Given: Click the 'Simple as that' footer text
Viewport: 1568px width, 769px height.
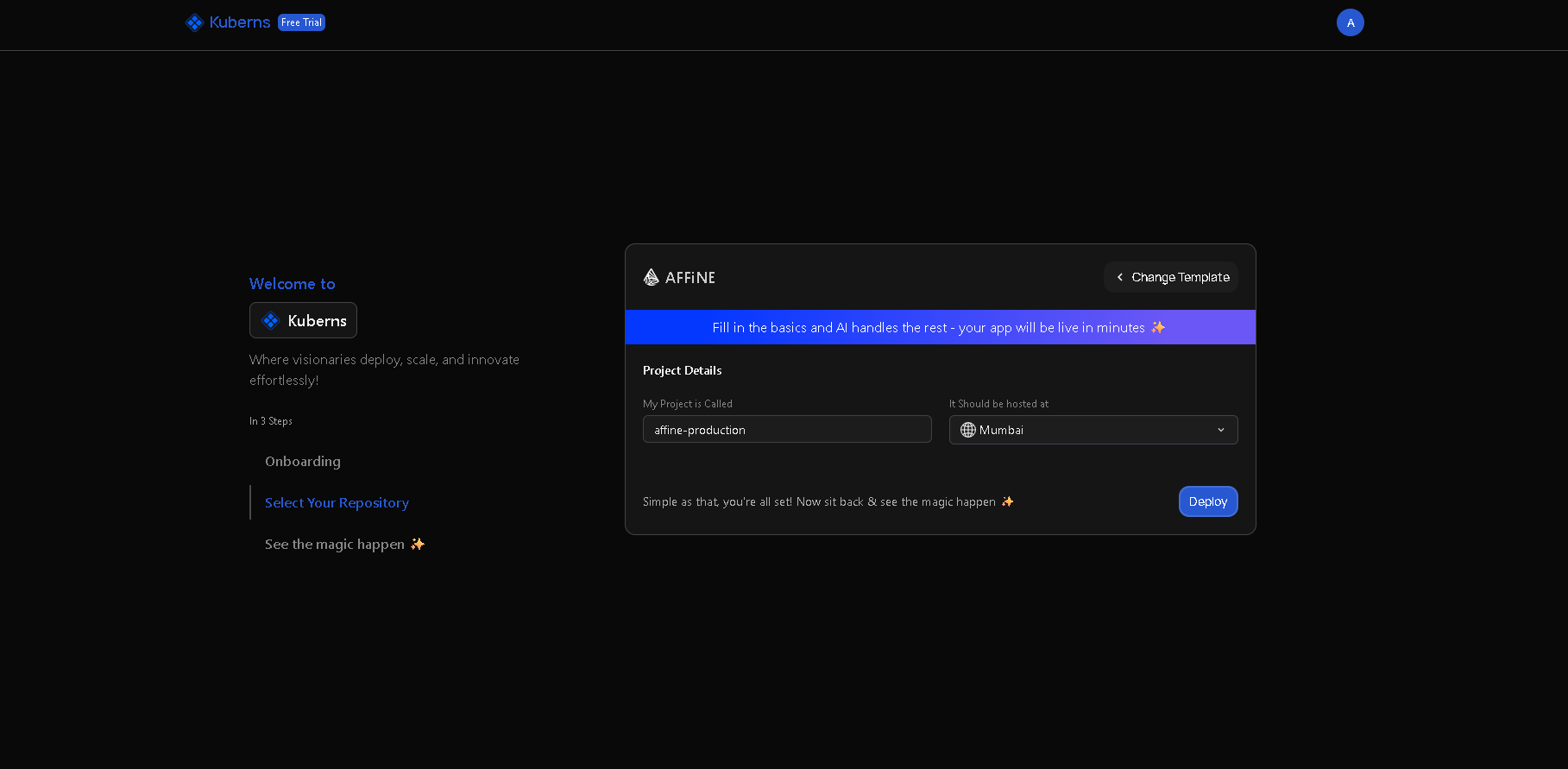Looking at the screenshot, I should pos(819,501).
